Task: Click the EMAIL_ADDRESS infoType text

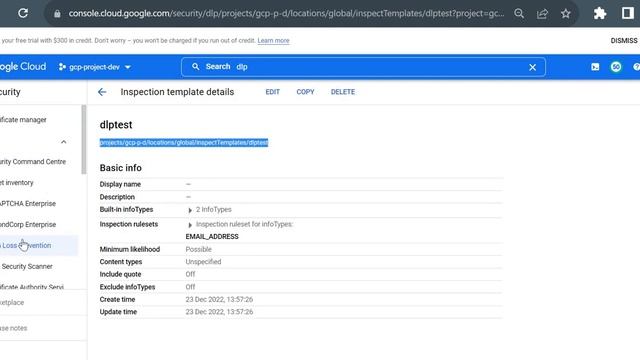Action: click(212, 237)
